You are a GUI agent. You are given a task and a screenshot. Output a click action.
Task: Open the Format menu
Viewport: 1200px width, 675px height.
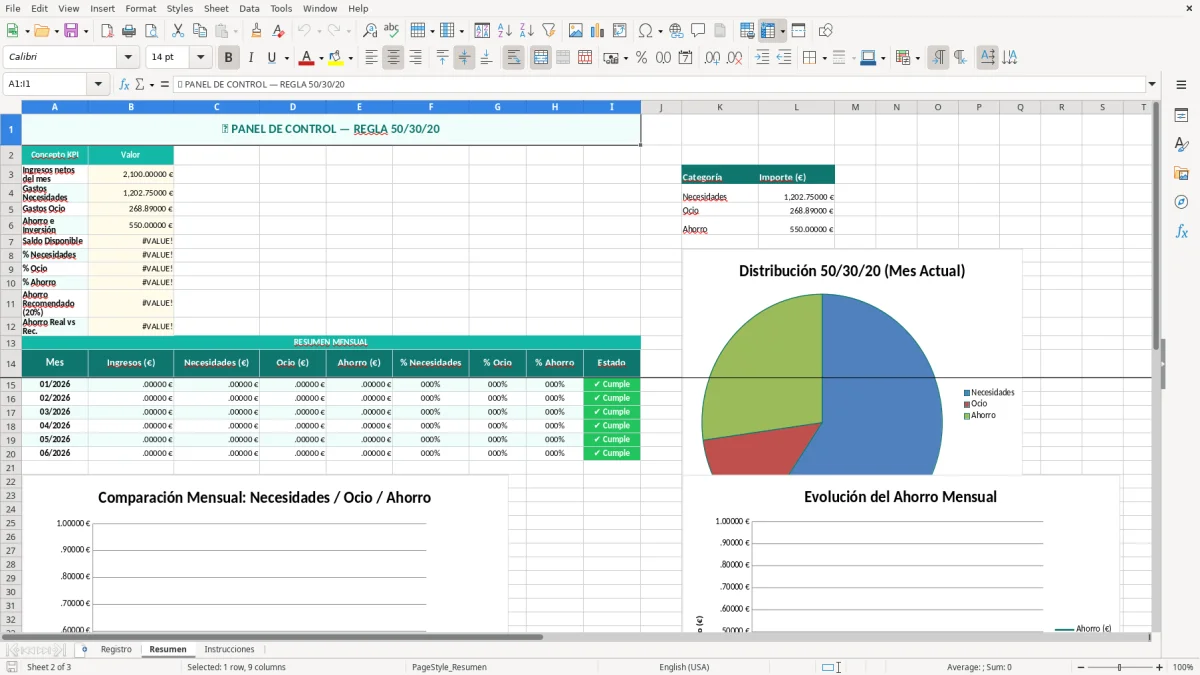click(140, 8)
